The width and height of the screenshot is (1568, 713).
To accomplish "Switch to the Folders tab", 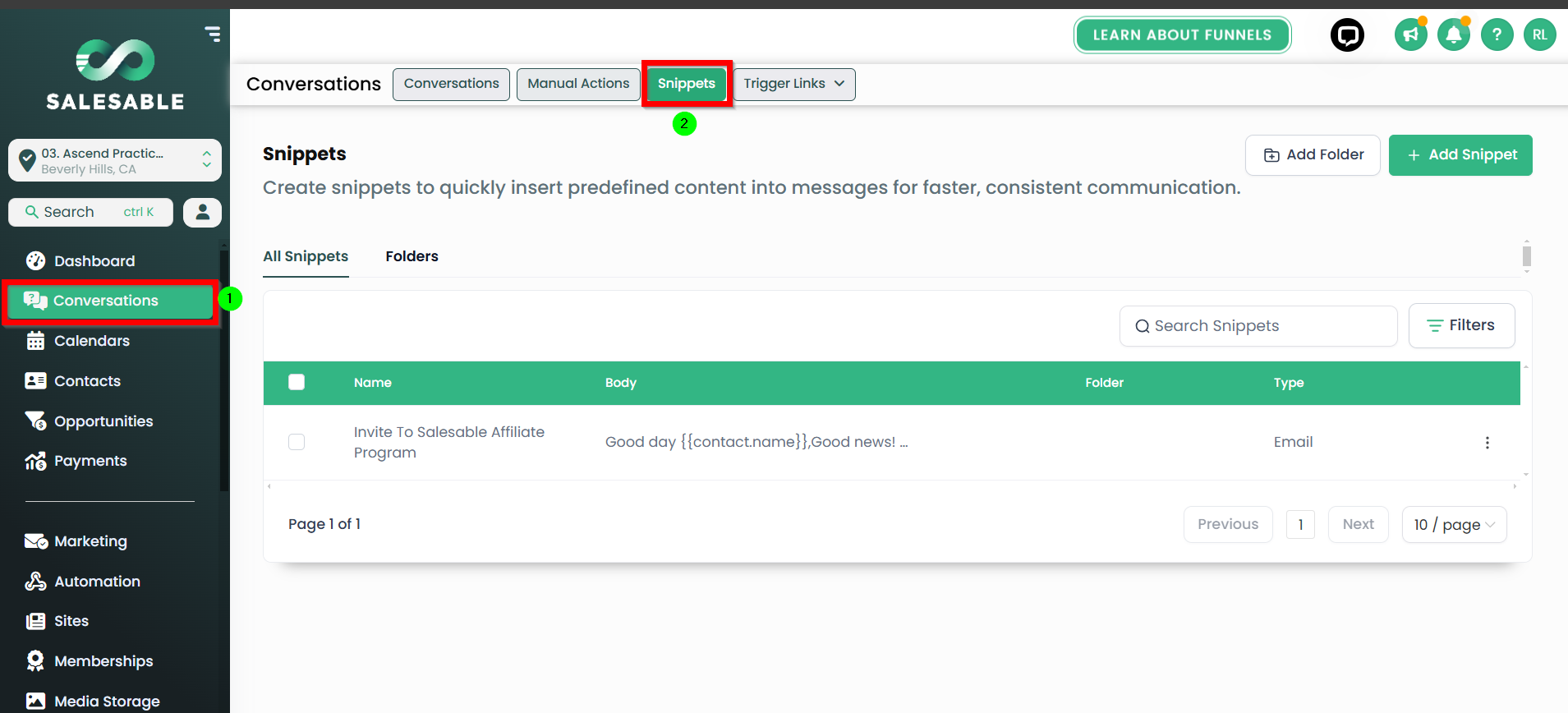I will click(x=412, y=256).
